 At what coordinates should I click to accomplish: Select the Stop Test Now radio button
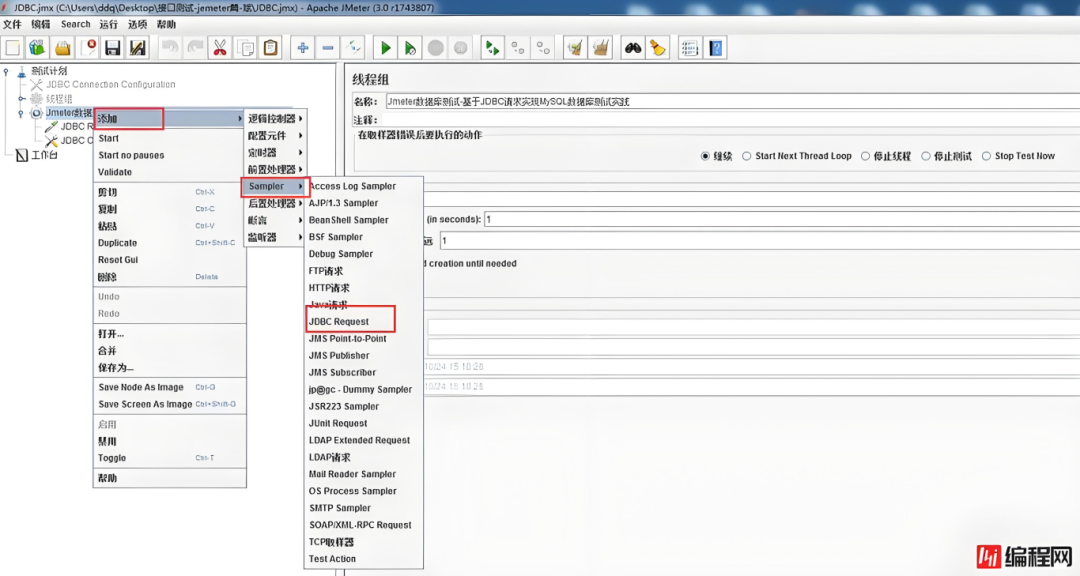[987, 156]
